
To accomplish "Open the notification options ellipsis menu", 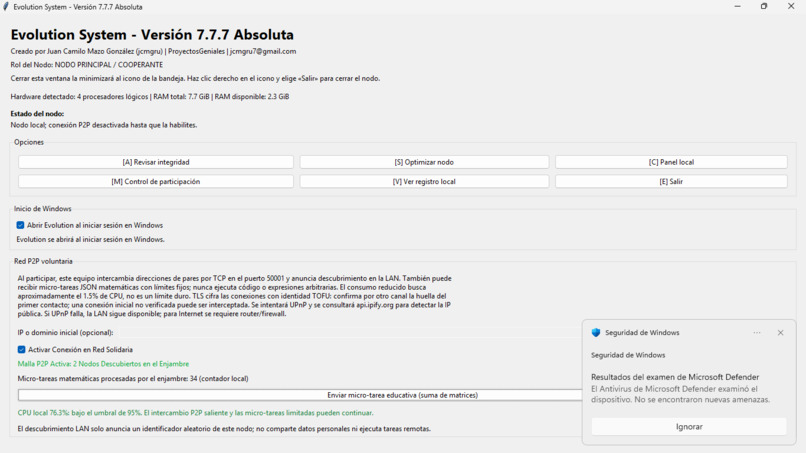I will click(x=757, y=333).
